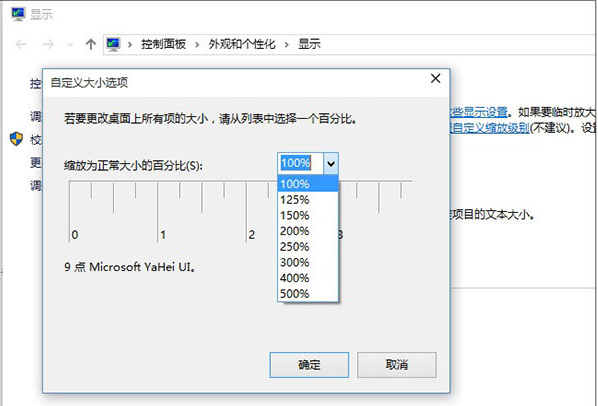Open the recent locations chevron
The height and width of the screenshot is (406, 598).
pos(70,45)
